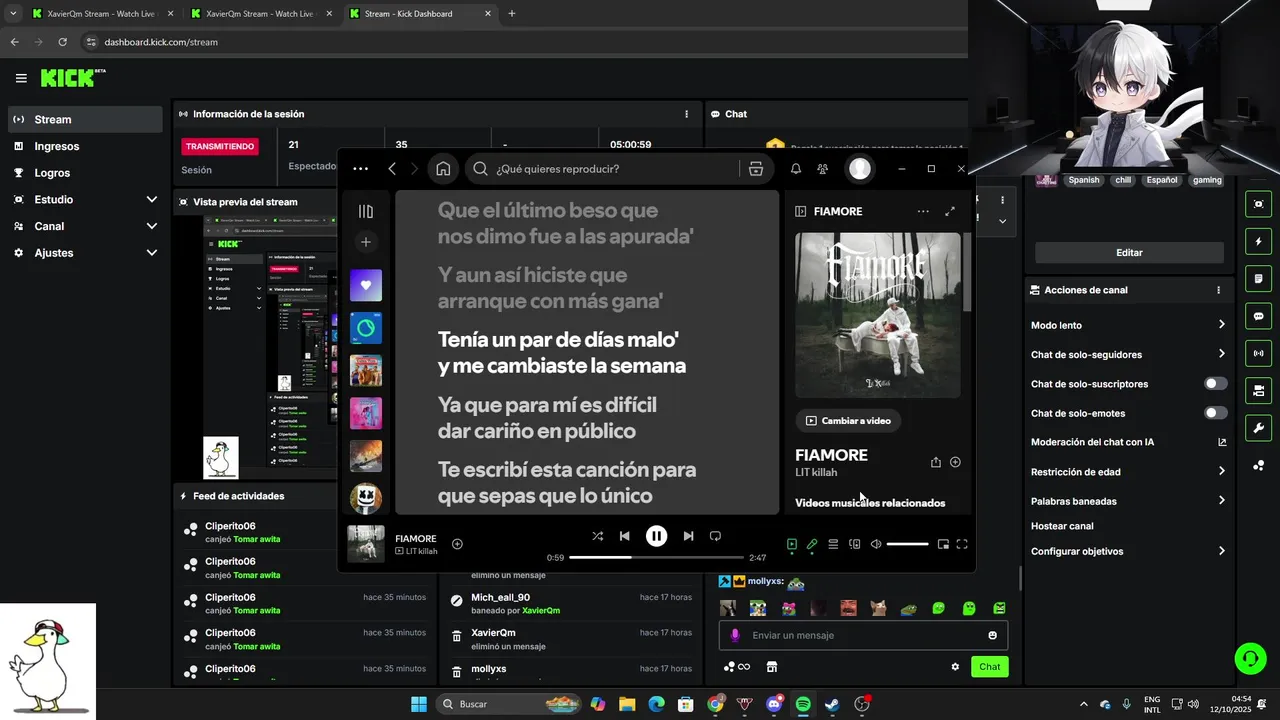Expand Configurar objetivos setting
This screenshot has width=1280, height=720.
coord(1129,551)
